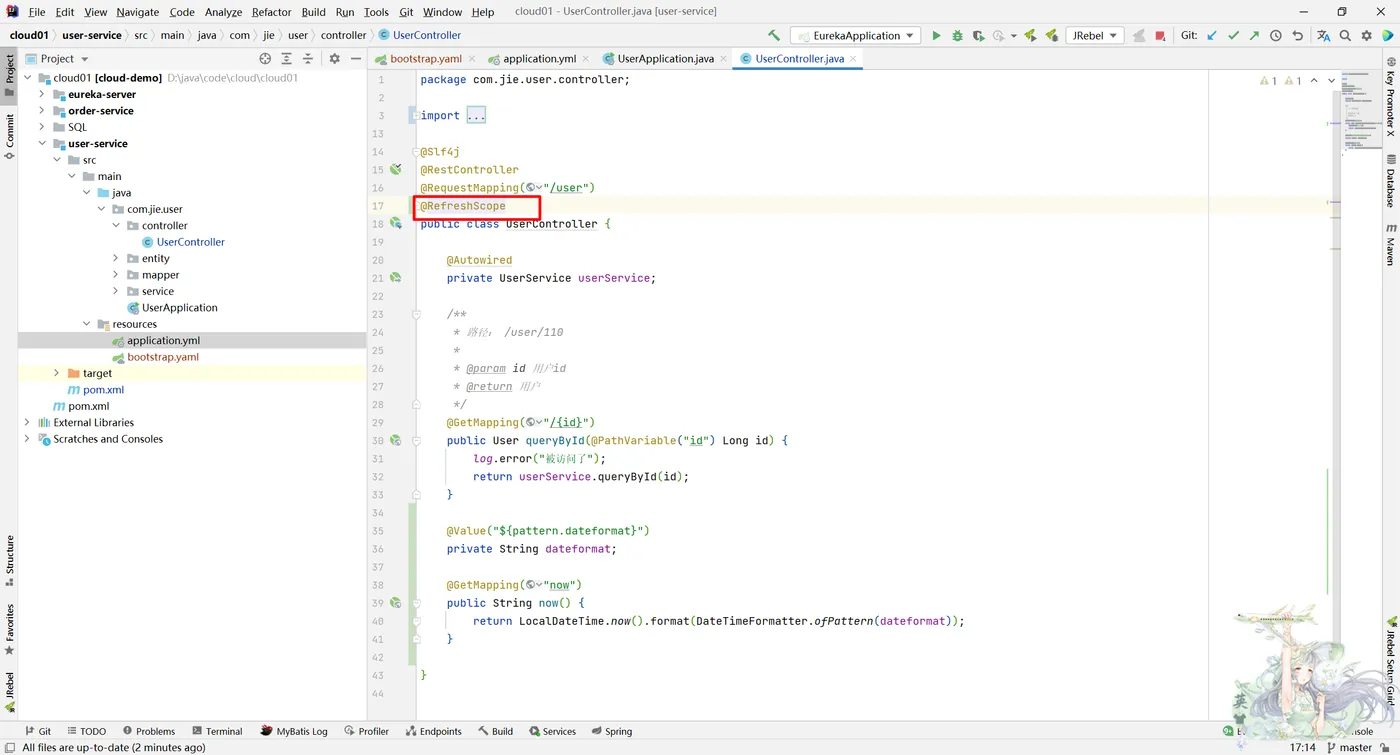Open Search Everywhere magnifier icon
This screenshot has height=755, width=1400.
1345,35
